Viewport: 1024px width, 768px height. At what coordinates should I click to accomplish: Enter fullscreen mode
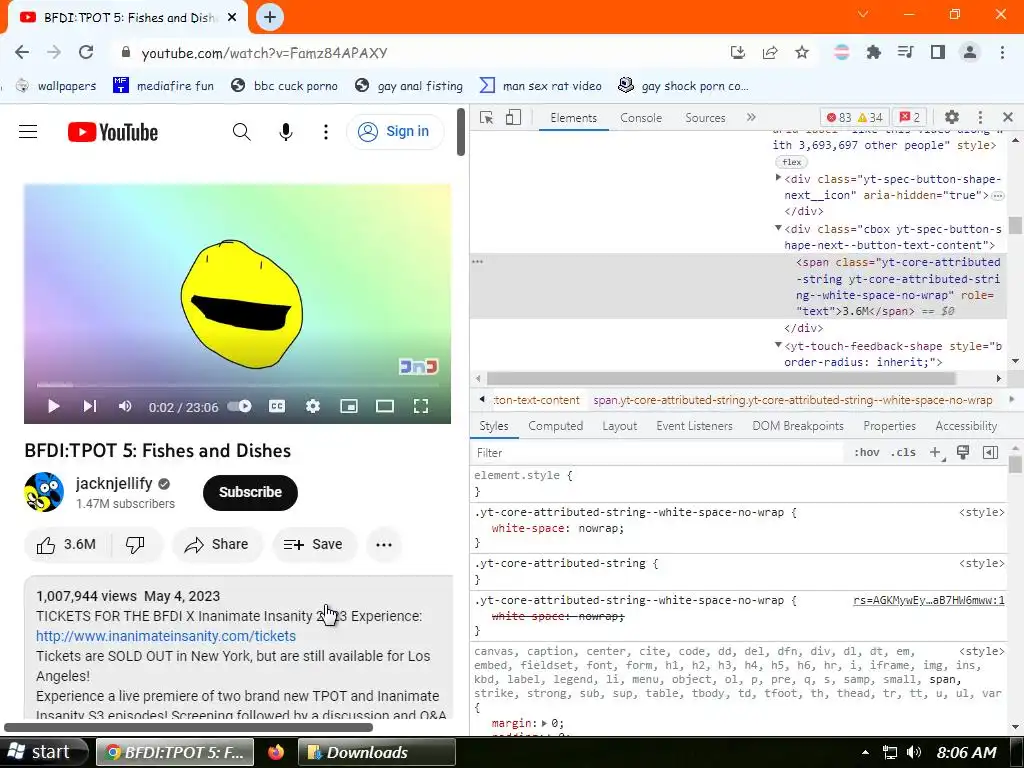[x=421, y=406]
